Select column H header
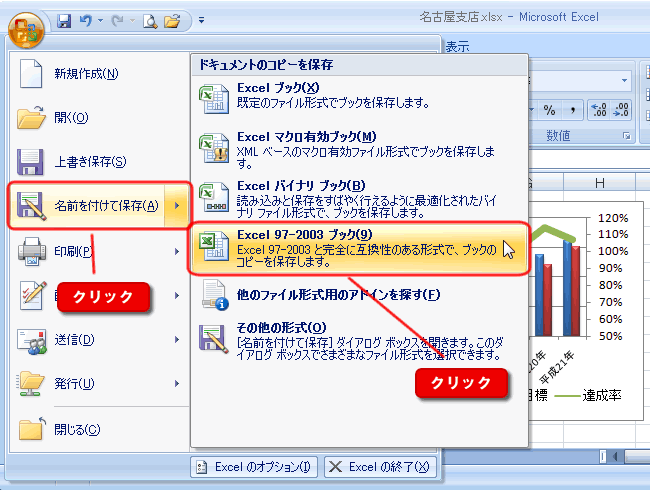This screenshot has width=650, height=490. 599,183
